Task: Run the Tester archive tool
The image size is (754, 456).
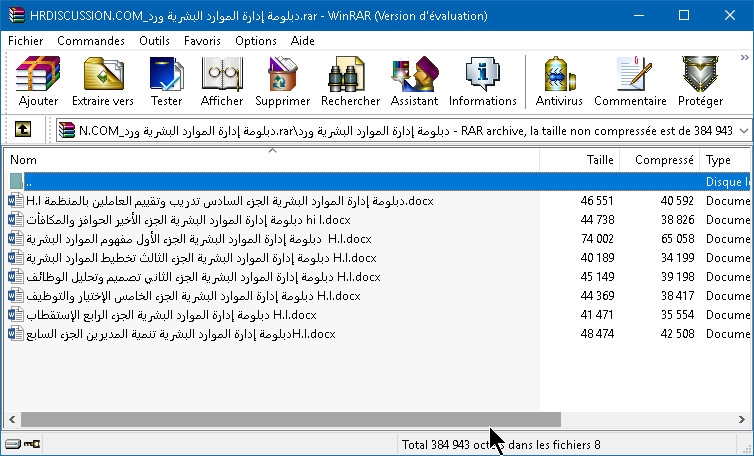Action: pos(166,81)
